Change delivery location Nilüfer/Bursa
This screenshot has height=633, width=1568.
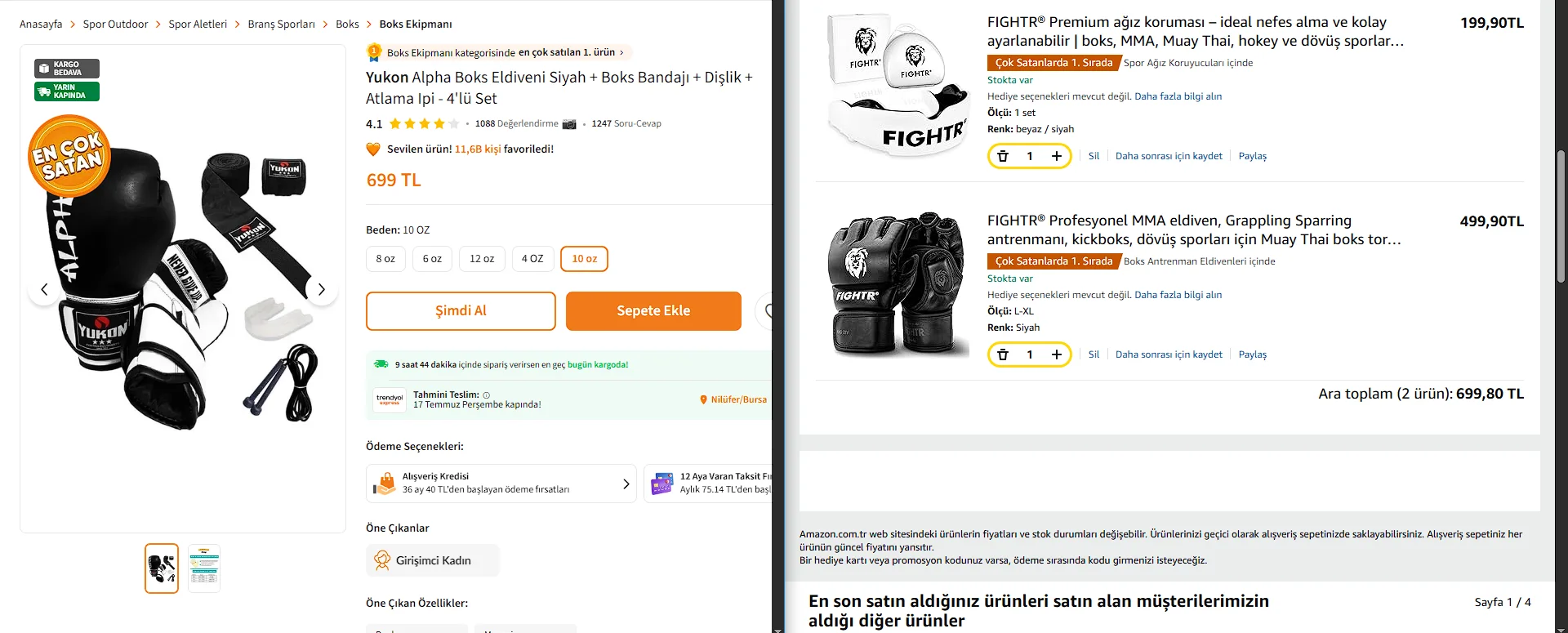coord(733,399)
